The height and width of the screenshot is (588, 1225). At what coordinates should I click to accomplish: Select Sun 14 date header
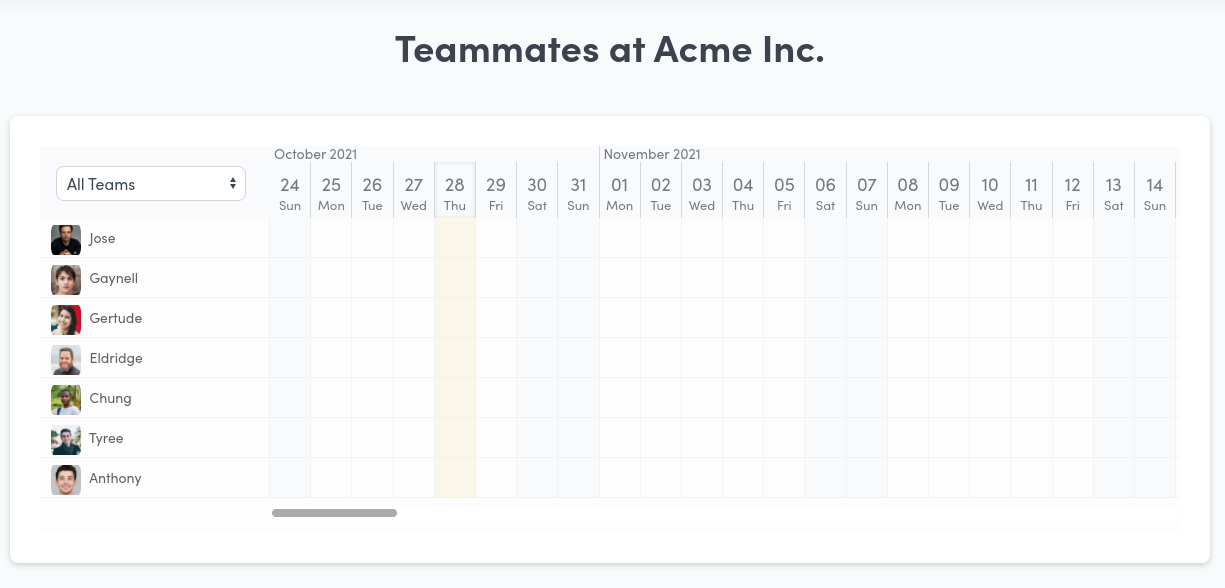coord(1155,193)
